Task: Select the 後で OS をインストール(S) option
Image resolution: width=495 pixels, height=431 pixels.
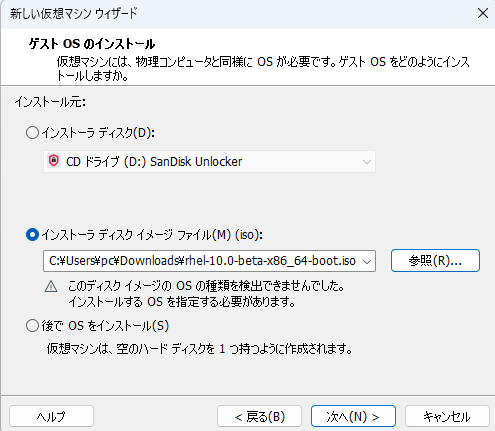Action: [x=32, y=325]
